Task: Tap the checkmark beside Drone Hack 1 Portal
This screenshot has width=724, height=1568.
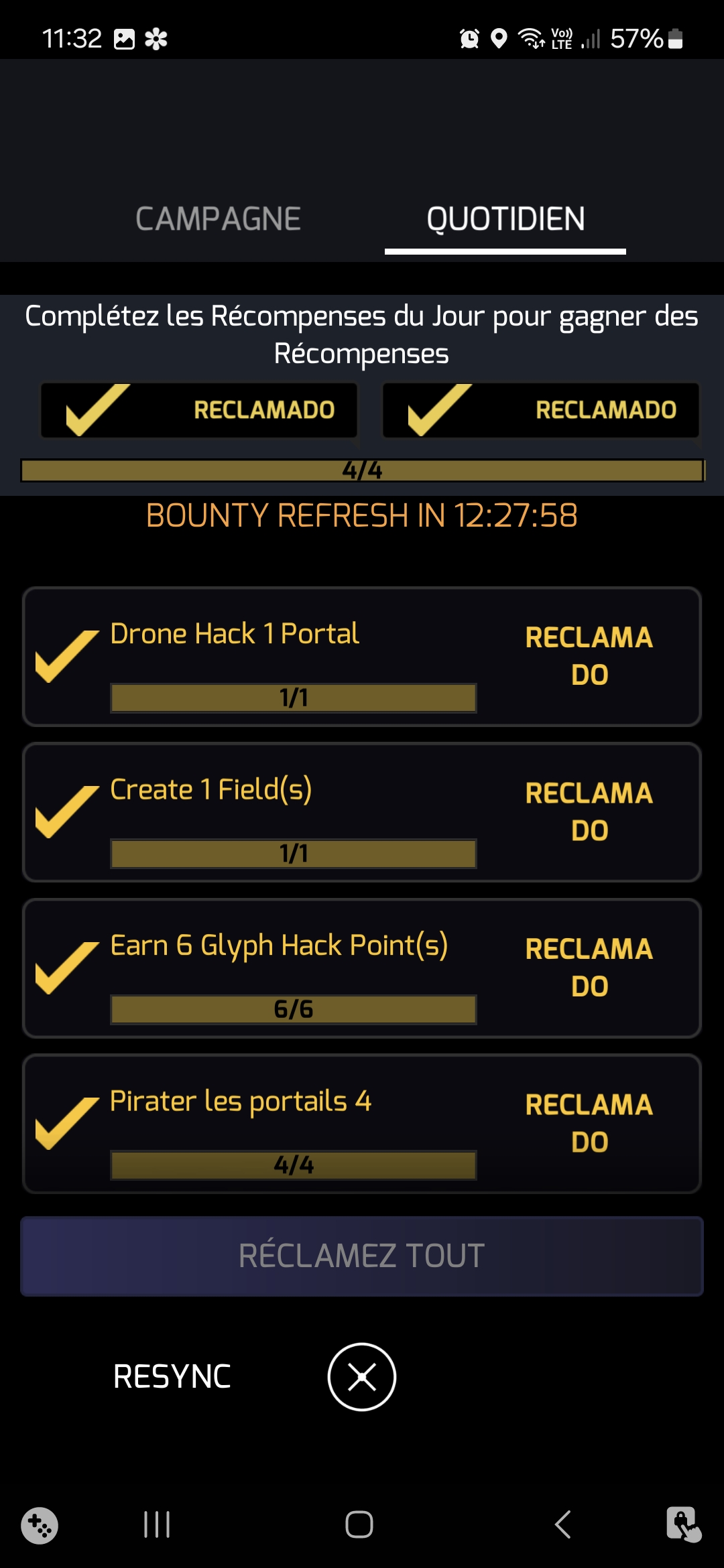Action: tap(66, 655)
